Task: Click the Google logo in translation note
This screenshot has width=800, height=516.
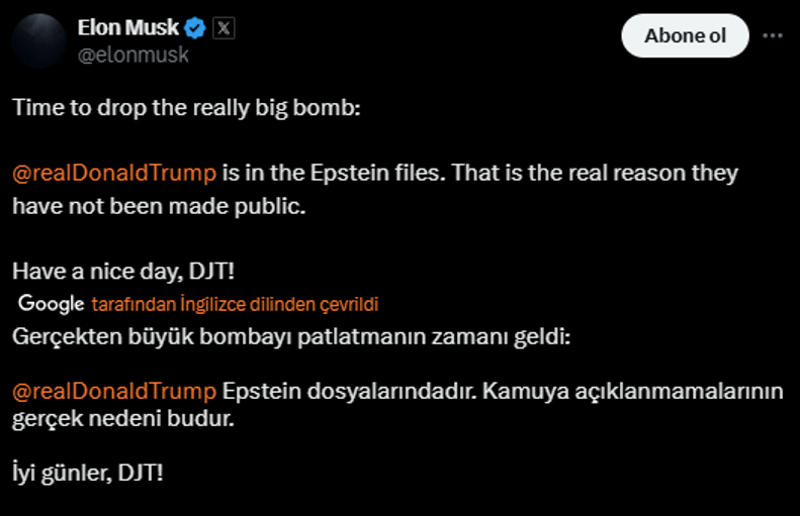Action: coord(51,304)
